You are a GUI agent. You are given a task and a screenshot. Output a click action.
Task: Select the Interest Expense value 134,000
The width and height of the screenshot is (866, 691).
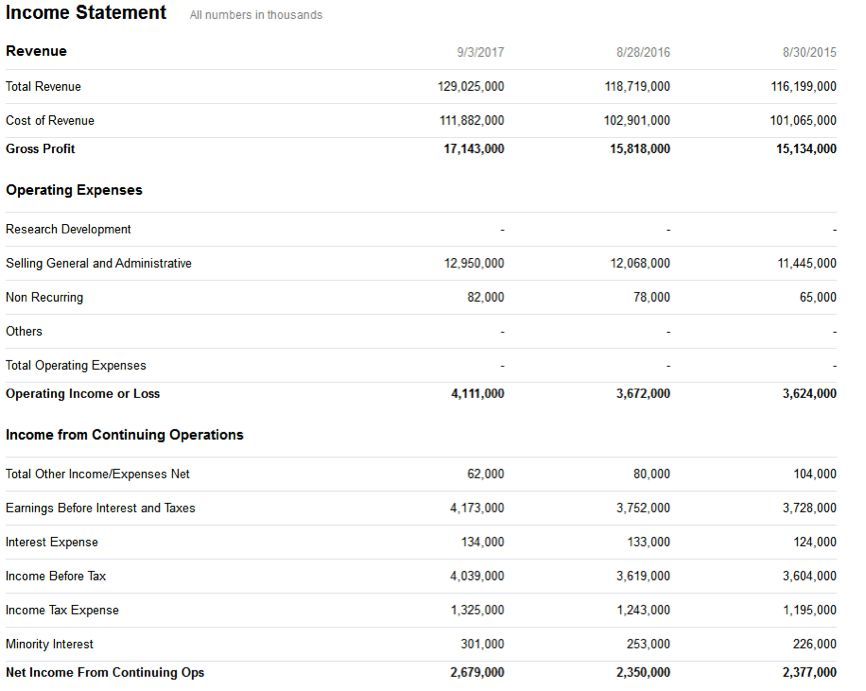click(483, 542)
